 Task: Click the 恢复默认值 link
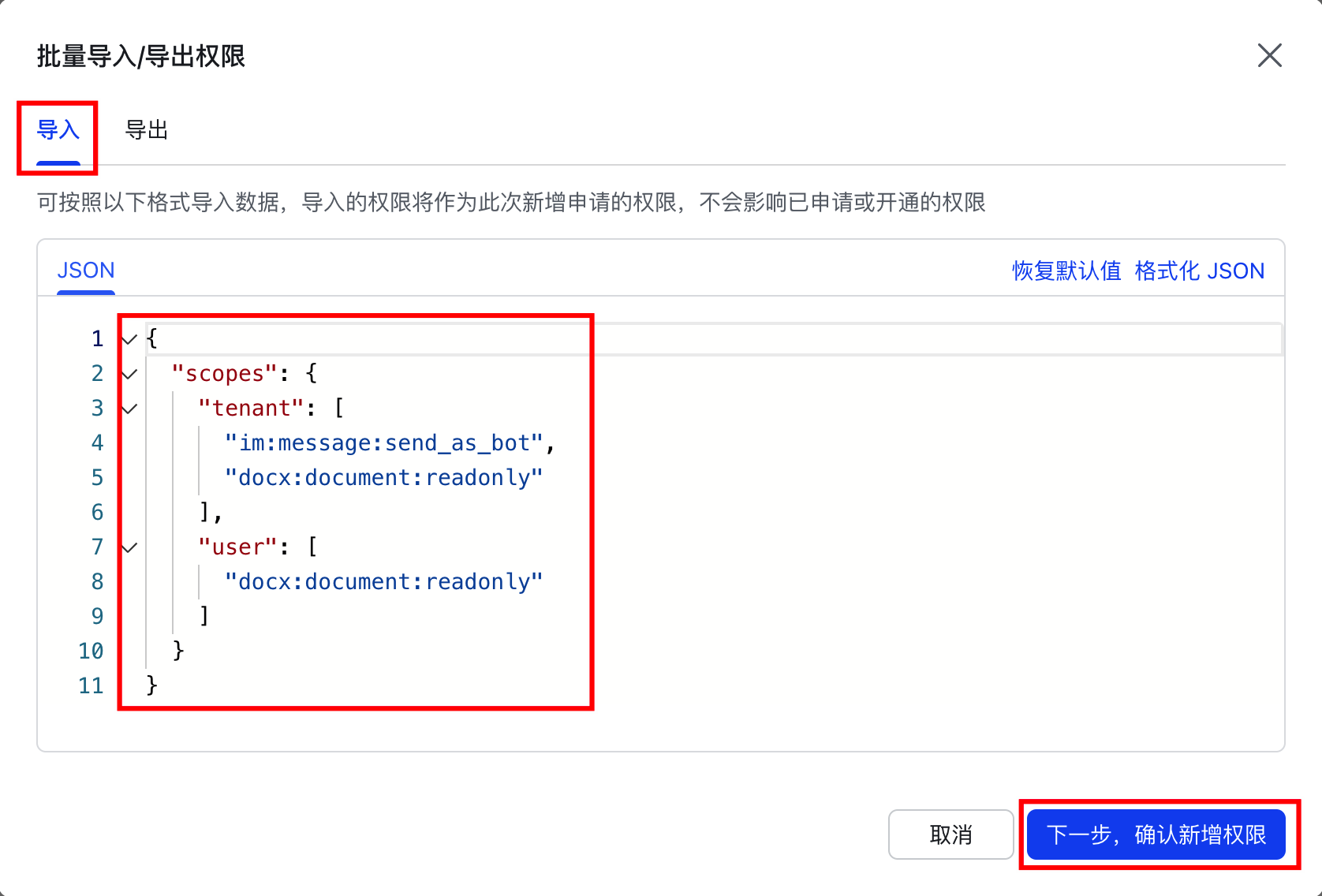tap(1066, 271)
